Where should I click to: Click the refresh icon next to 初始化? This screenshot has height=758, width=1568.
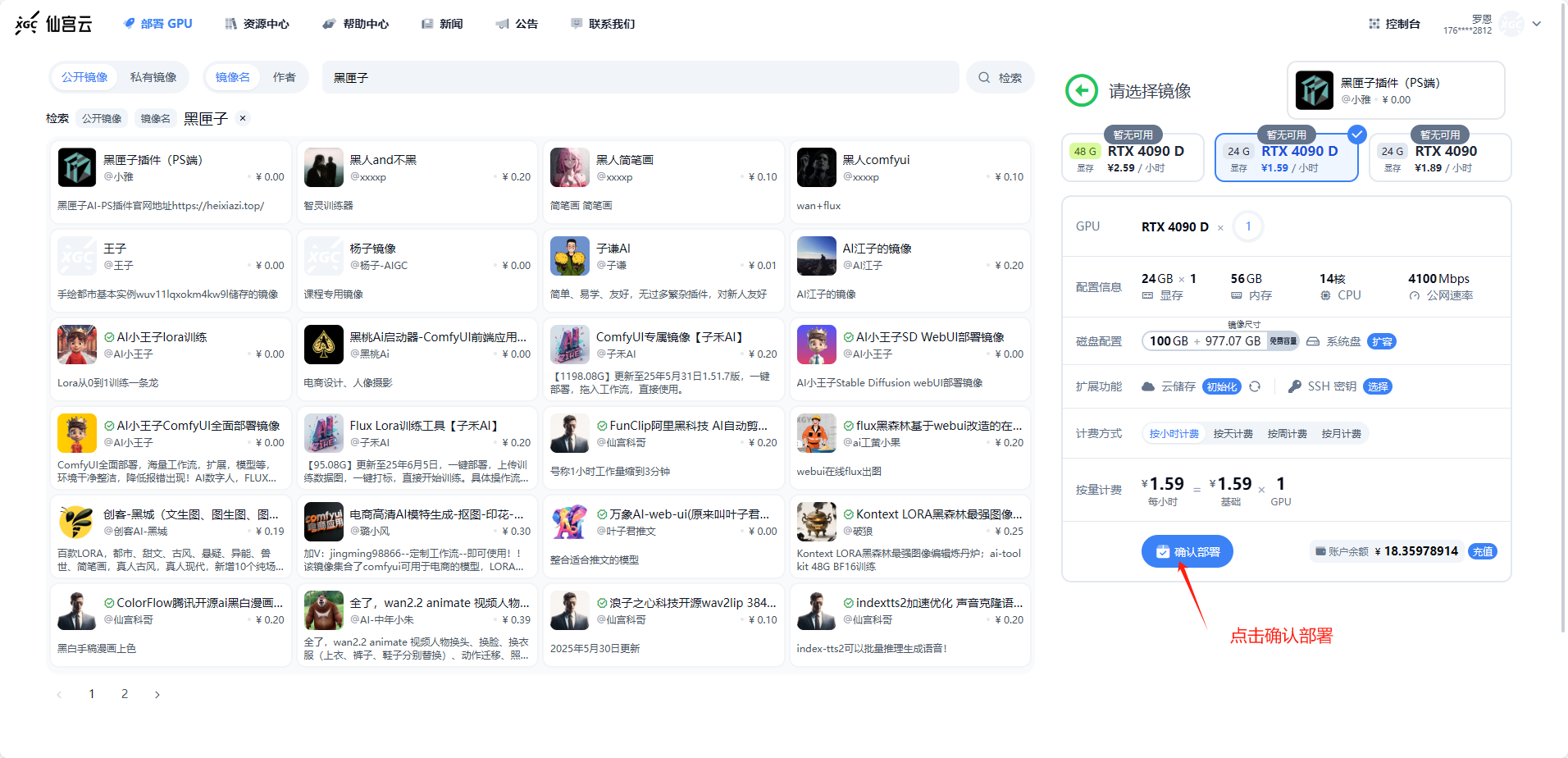pos(1255,386)
